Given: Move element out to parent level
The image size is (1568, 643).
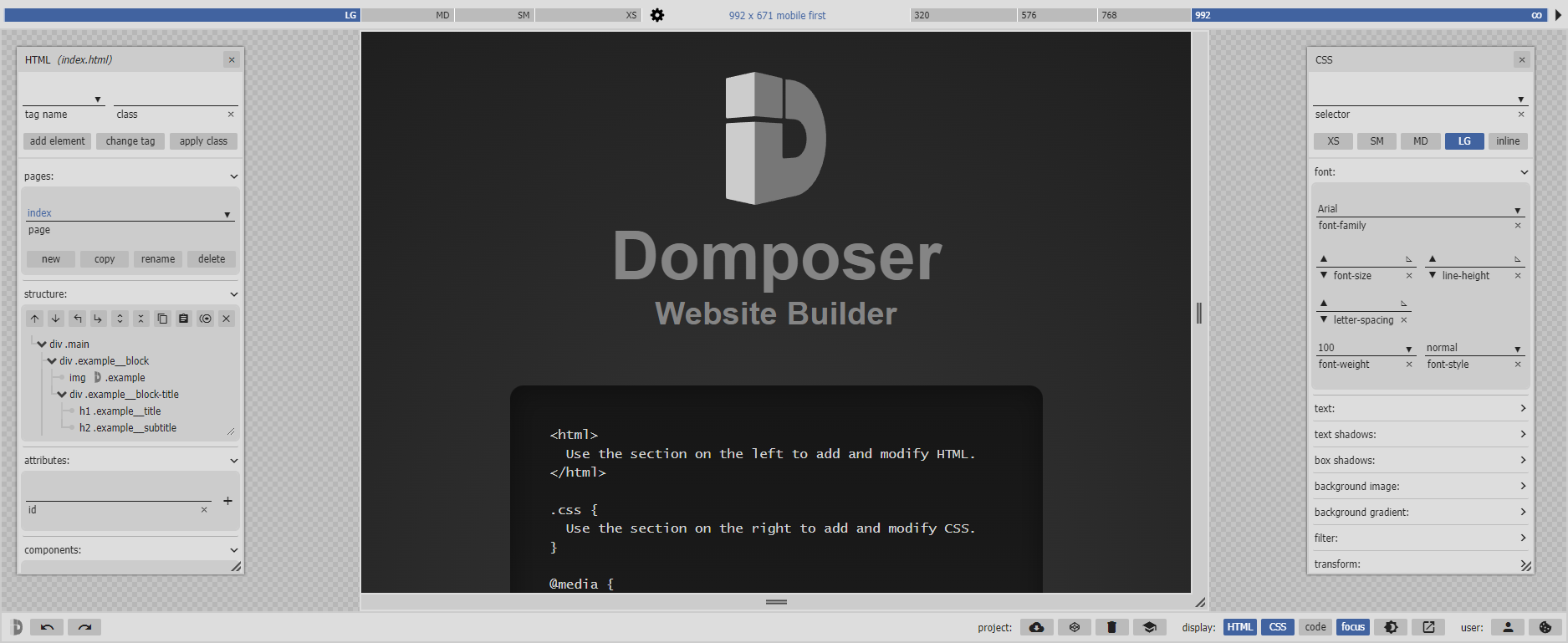Looking at the screenshot, I should click(x=77, y=319).
